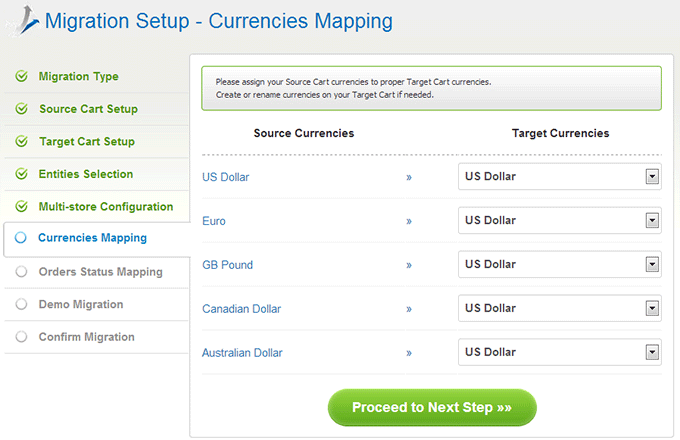The height and width of the screenshot is (440, 680).
Task: Open target currency dropdown for GB Pound
Action: coord(559,264)
